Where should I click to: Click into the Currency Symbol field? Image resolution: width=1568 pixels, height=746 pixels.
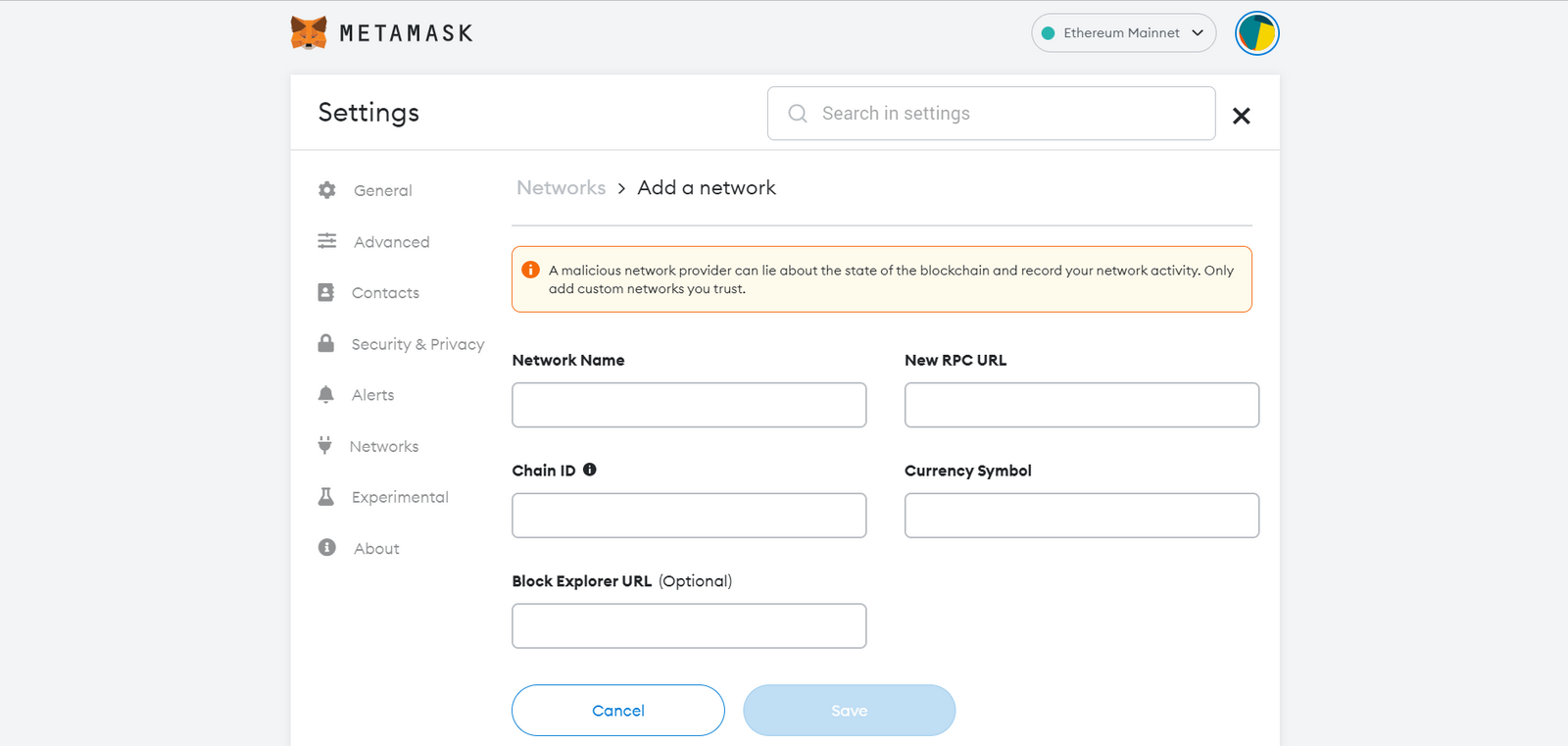click(x=1082, y=516)
